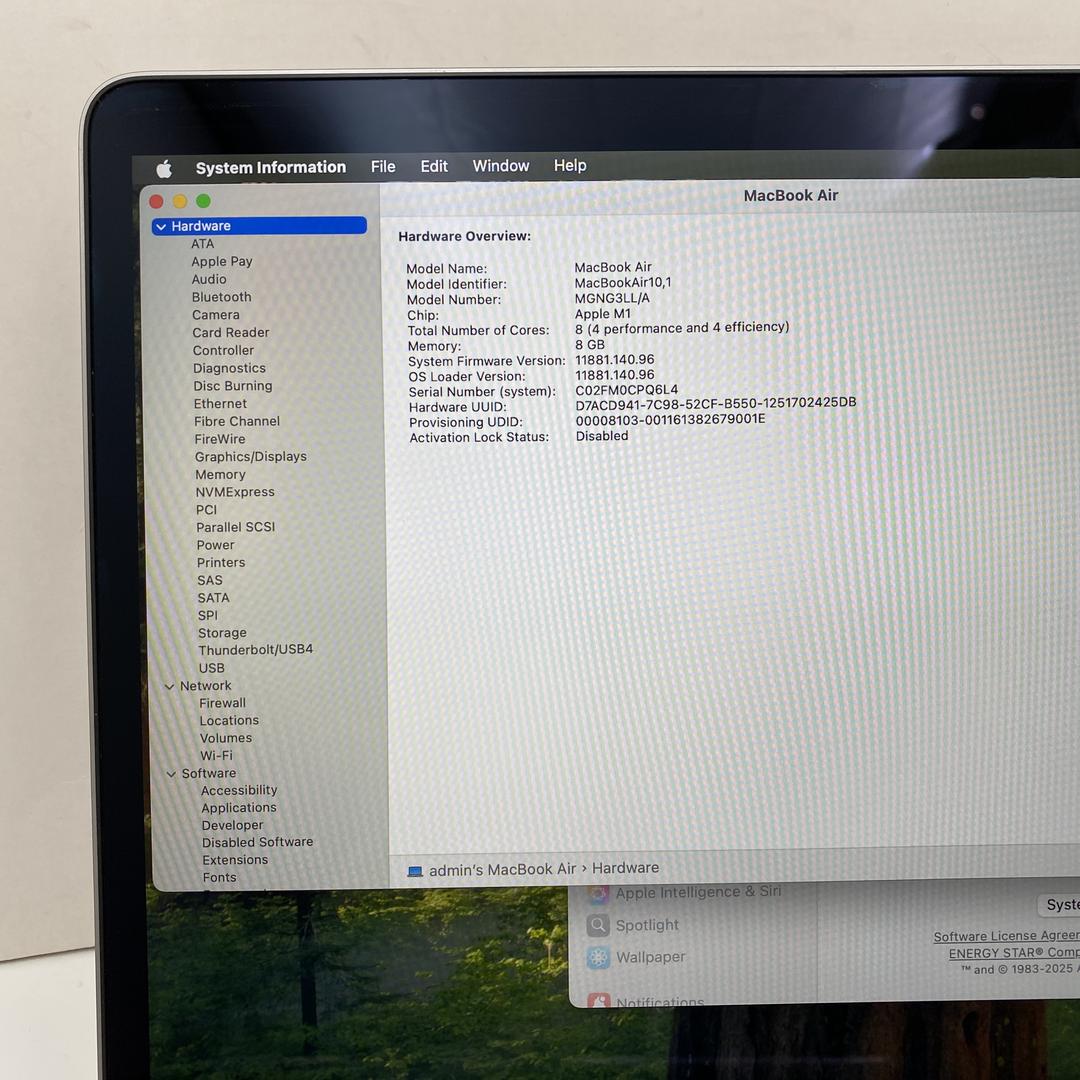Click the laptop icon in the path bar

[x=415, y=871]
